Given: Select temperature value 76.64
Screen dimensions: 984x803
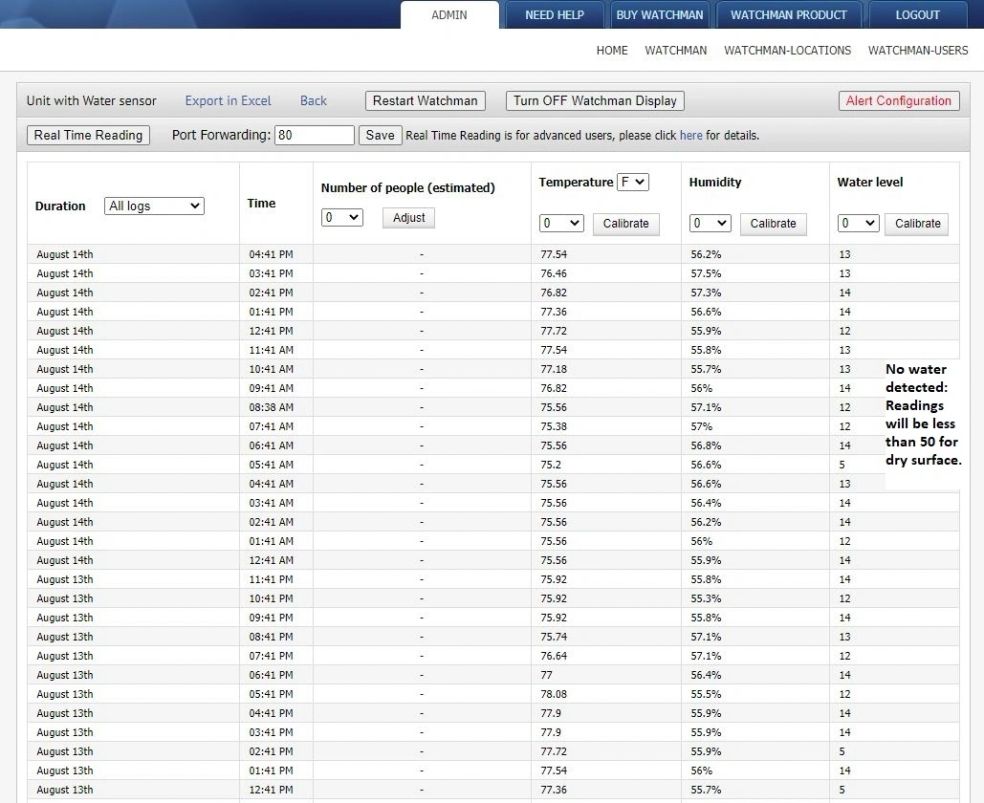Looking at the screenshot, I should pyautogui.click(x=554, y=656).
